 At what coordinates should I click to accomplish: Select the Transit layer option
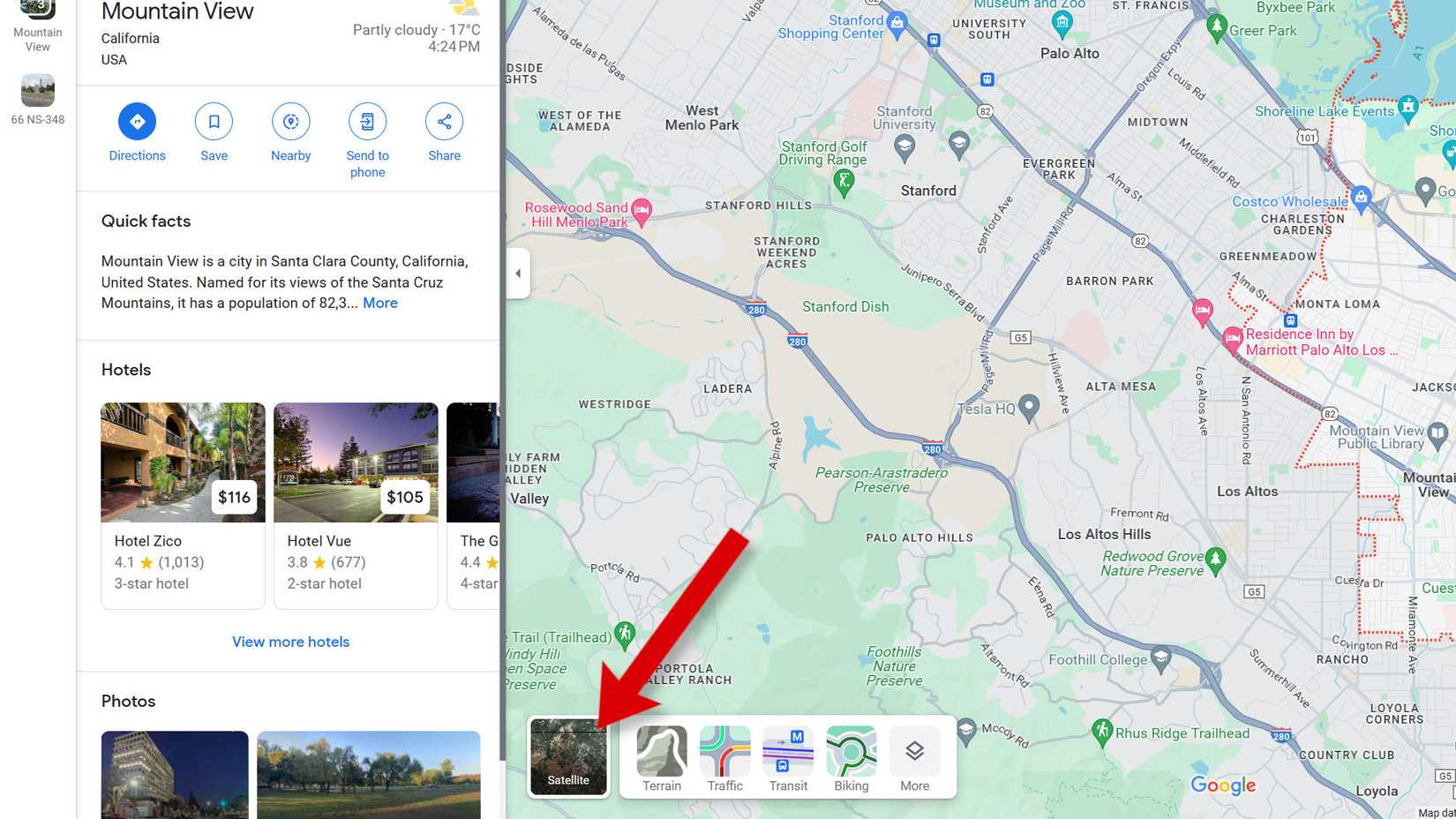click(x=788, y=759)
